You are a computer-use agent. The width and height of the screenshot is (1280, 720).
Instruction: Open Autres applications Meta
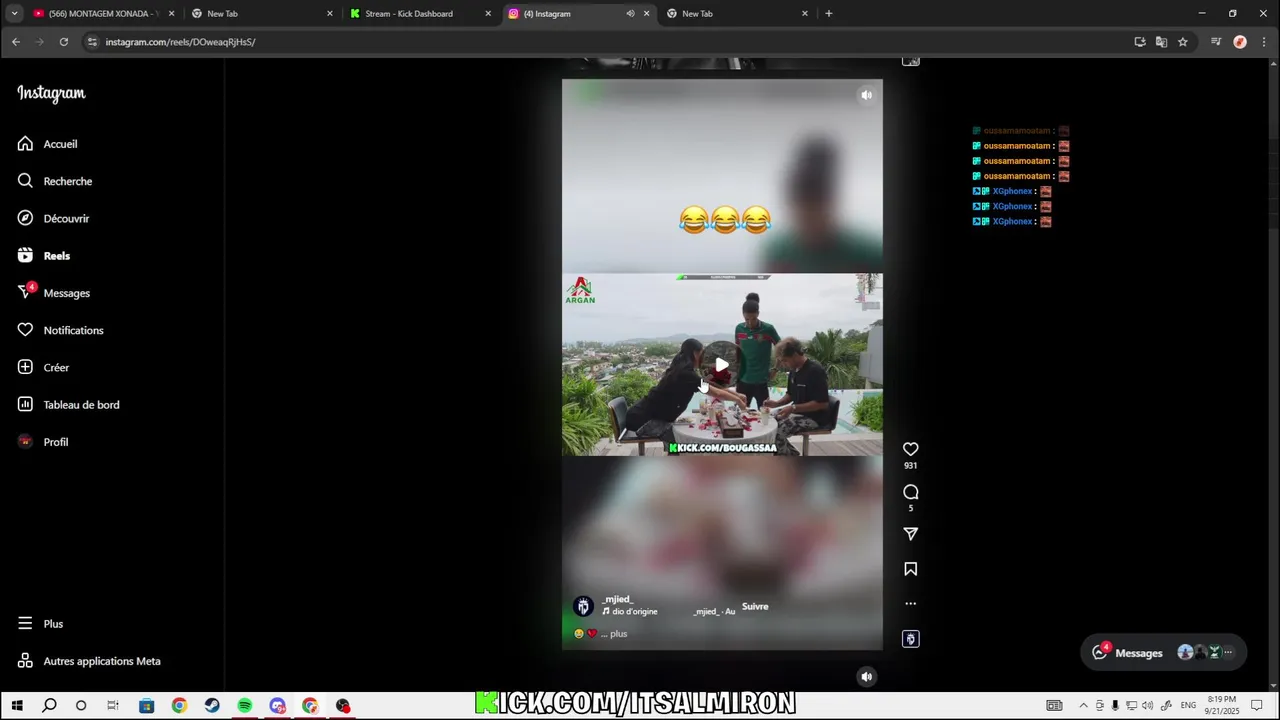101,661
